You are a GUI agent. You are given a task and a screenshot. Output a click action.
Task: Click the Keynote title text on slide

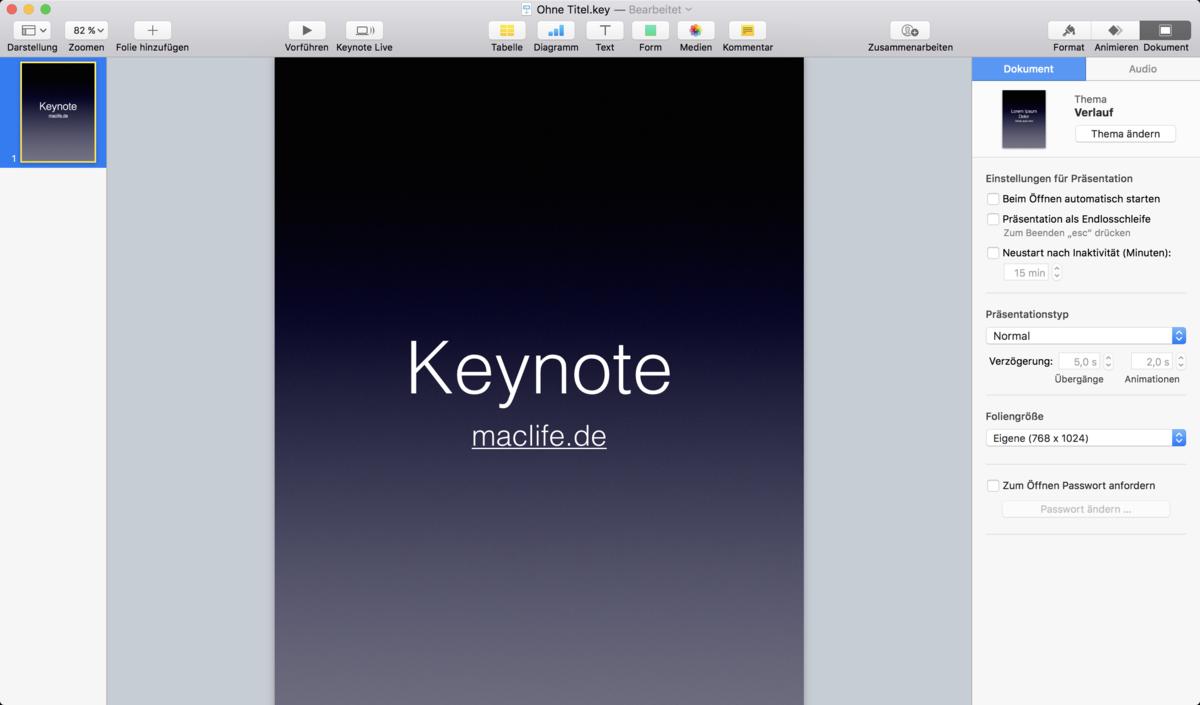pos(539,369)
